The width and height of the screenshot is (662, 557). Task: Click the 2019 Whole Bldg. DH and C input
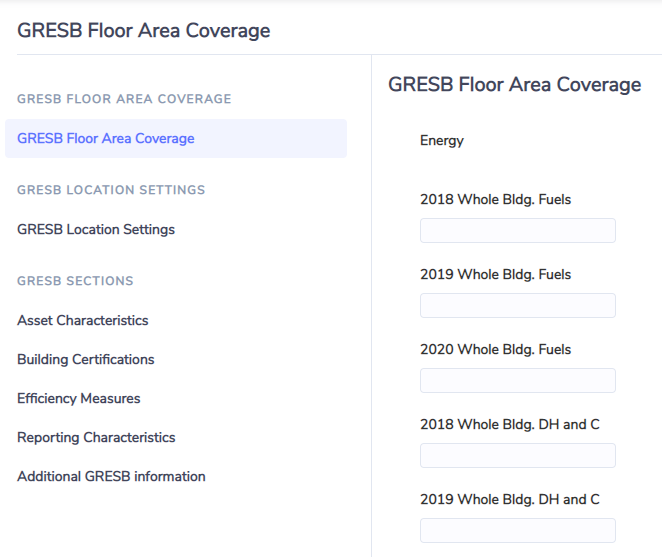(518, 530)
